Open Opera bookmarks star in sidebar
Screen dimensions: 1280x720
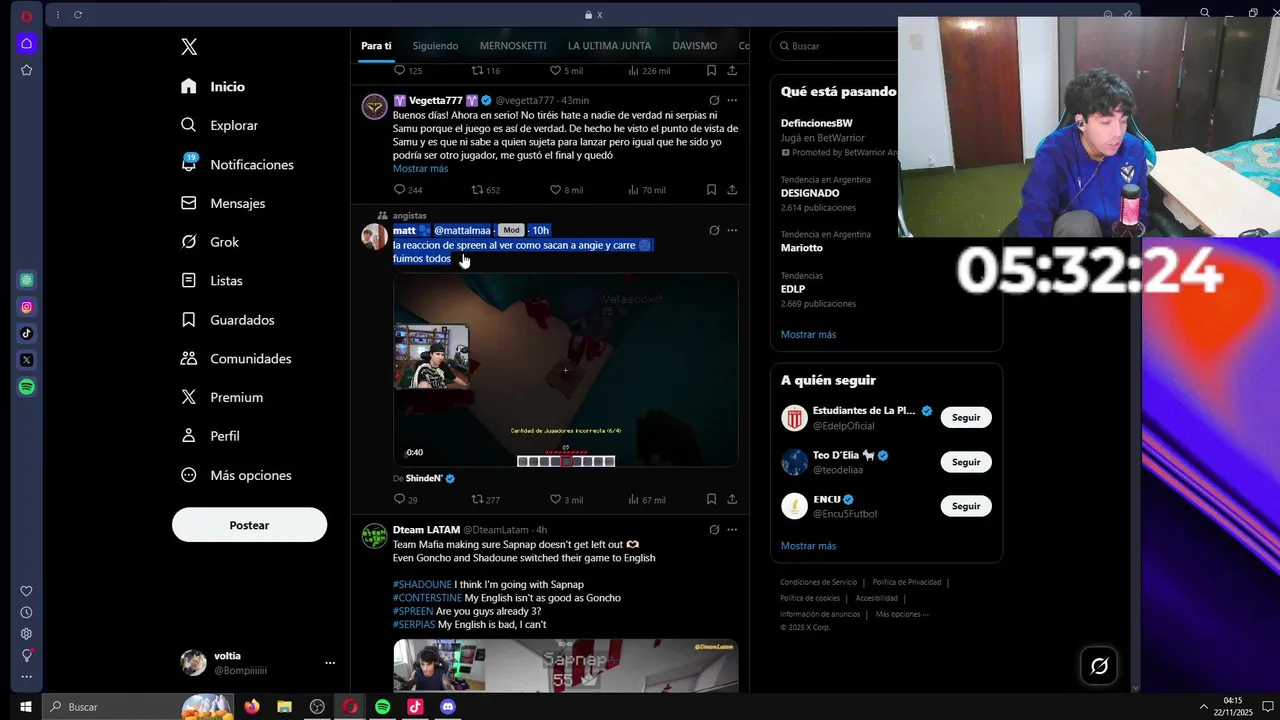pyautogui.click(x=26, y=70)
